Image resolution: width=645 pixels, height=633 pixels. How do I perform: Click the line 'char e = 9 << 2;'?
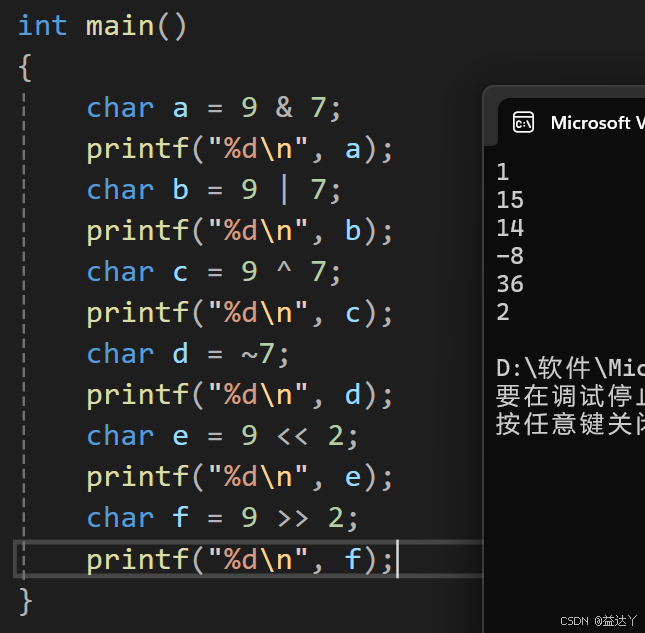(222, 436)
